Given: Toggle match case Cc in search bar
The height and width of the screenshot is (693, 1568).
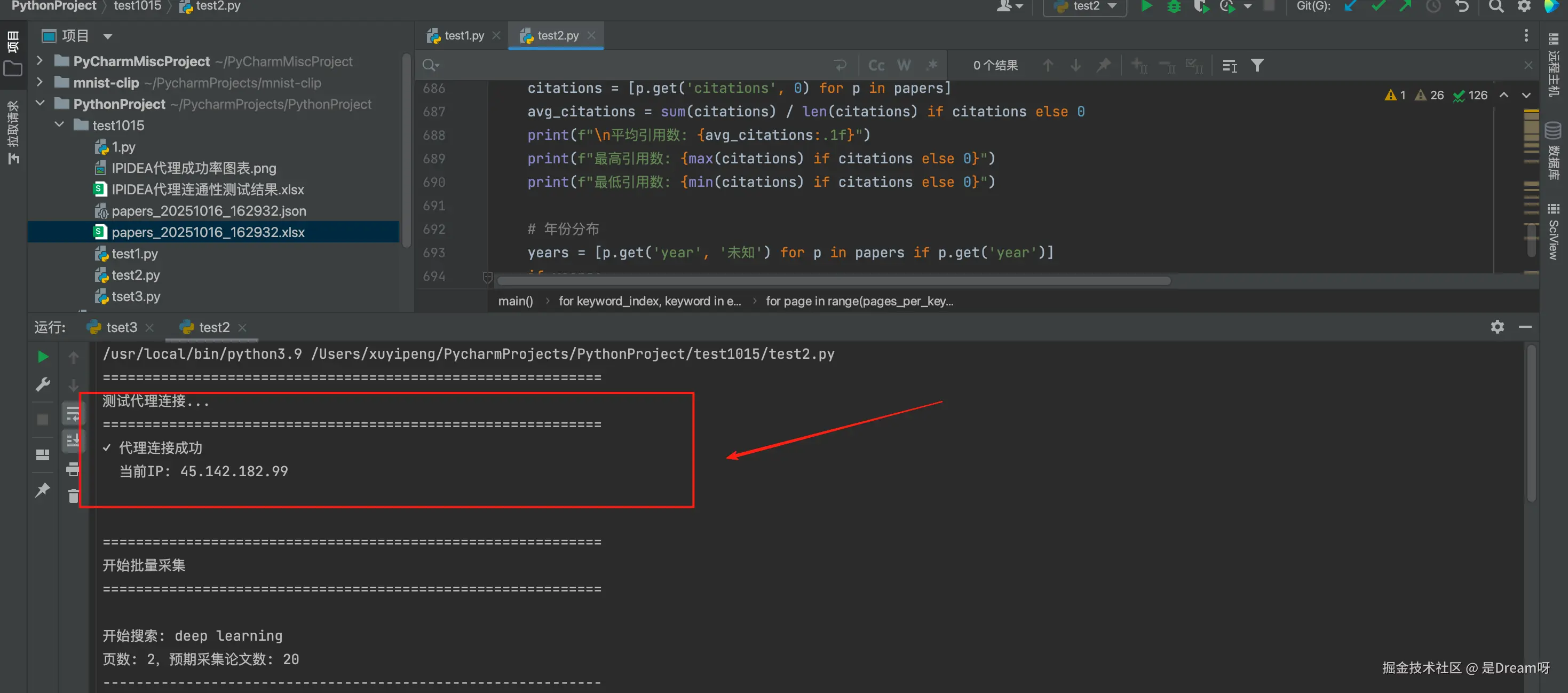Looking at the screenshot, I should click(876, 65).
